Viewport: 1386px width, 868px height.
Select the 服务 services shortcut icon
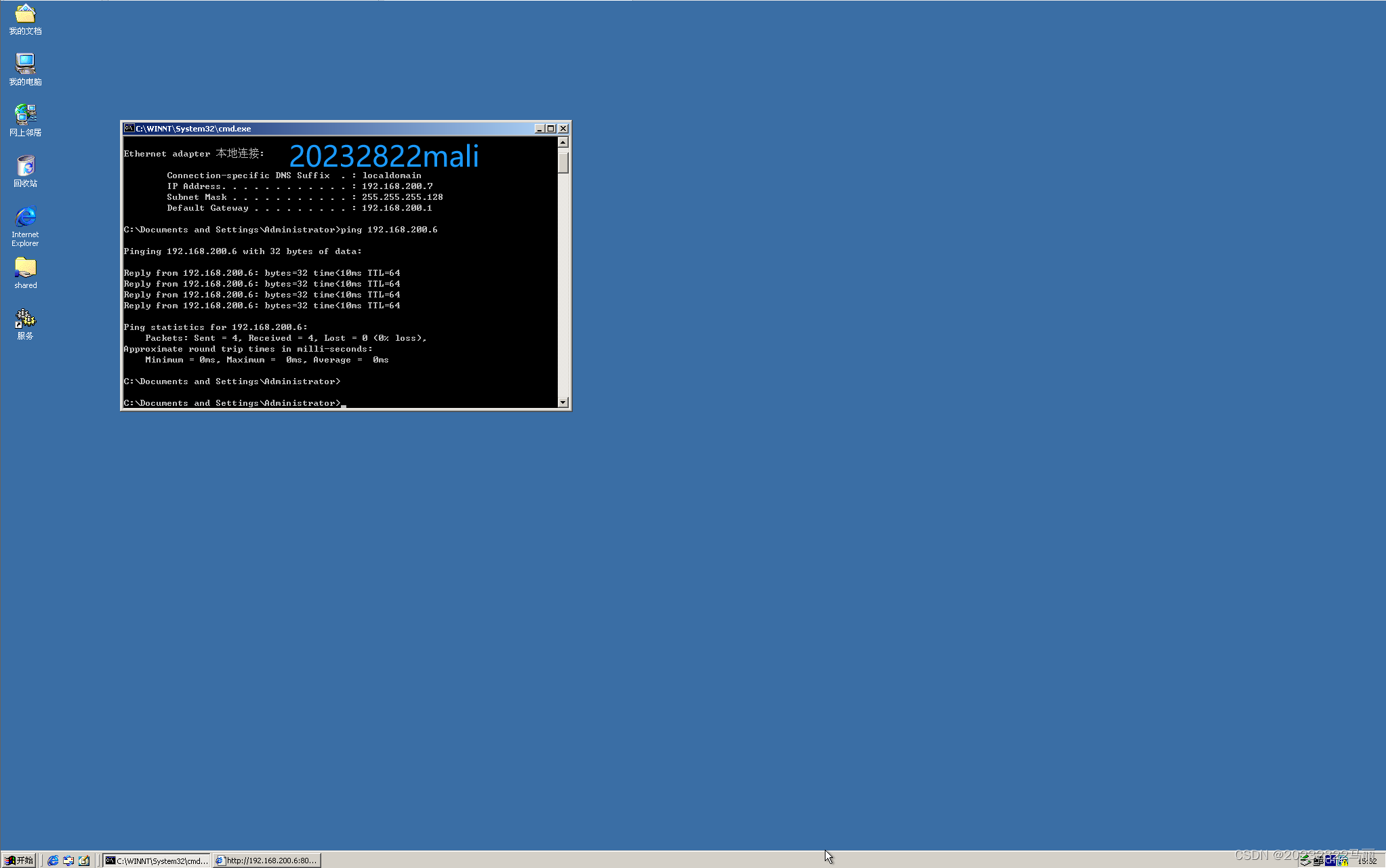coord(25,324)
